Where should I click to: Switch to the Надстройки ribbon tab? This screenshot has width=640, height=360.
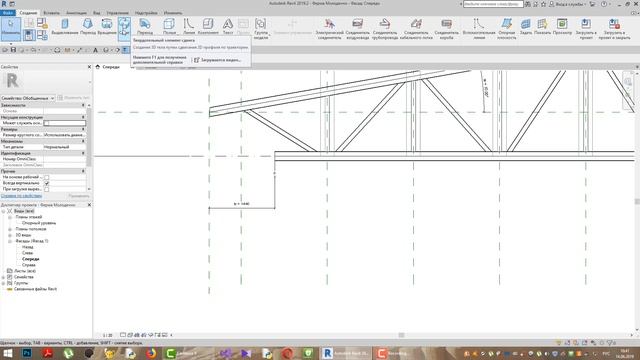tap(146, 13)
